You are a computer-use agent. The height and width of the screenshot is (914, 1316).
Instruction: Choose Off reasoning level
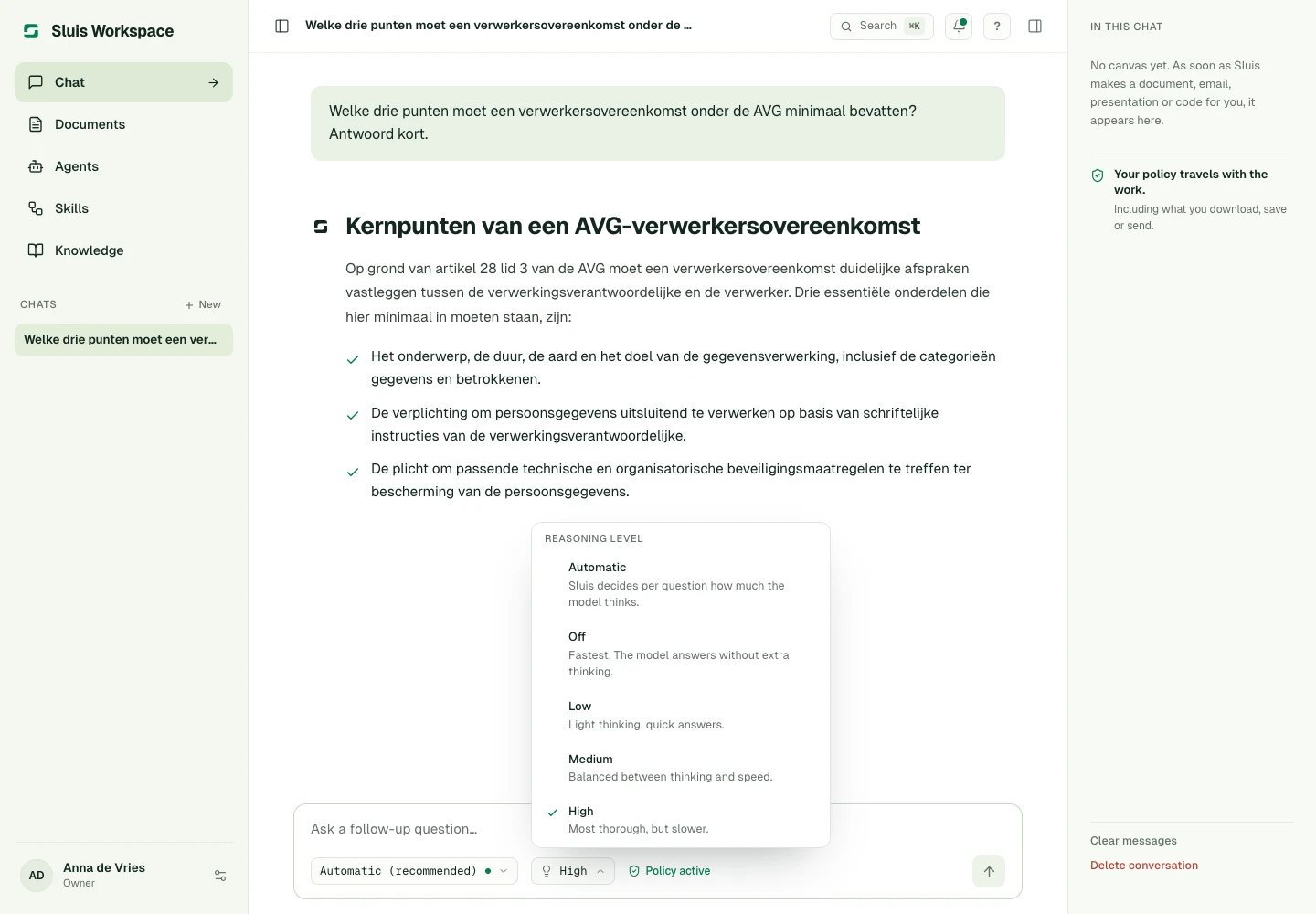coord(681,654)
